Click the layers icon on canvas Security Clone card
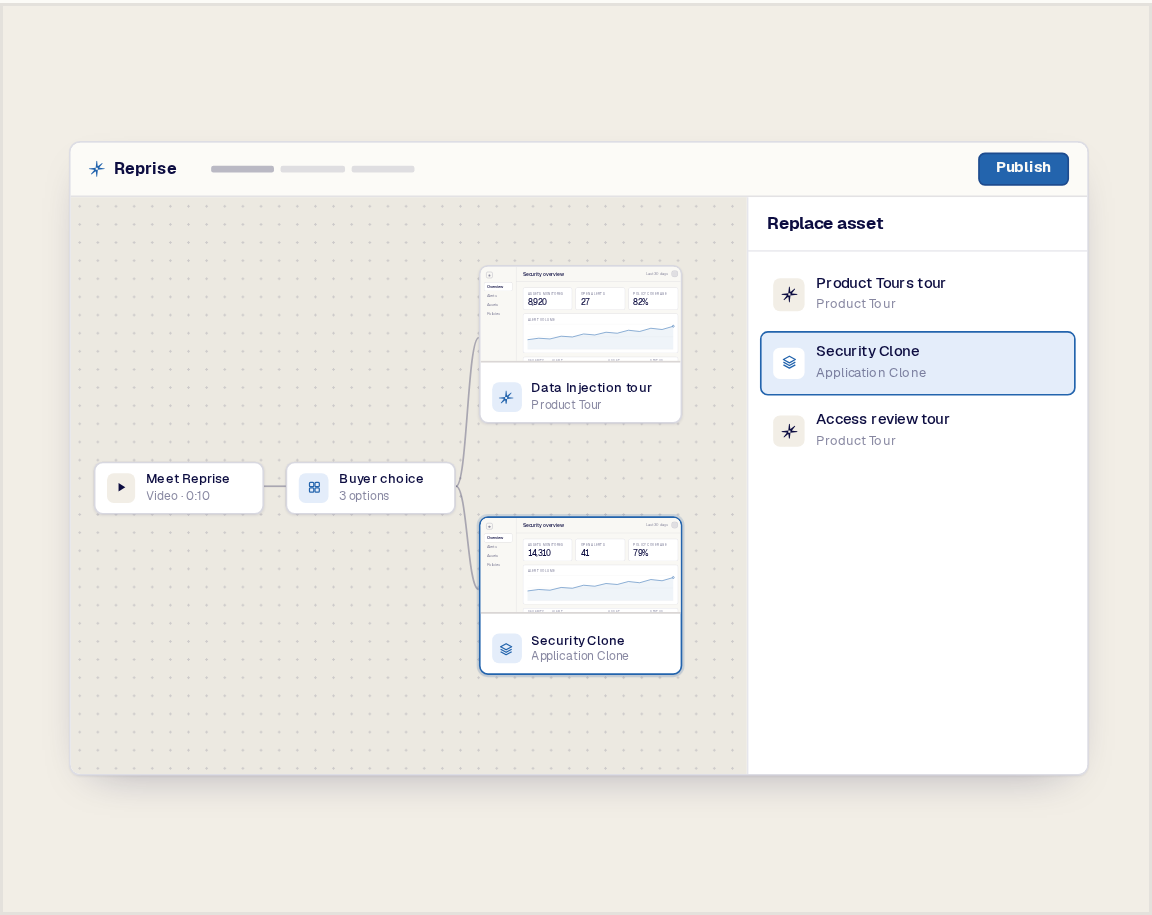The height and width of the screenshot is (915, 1152). pos(506,648)
